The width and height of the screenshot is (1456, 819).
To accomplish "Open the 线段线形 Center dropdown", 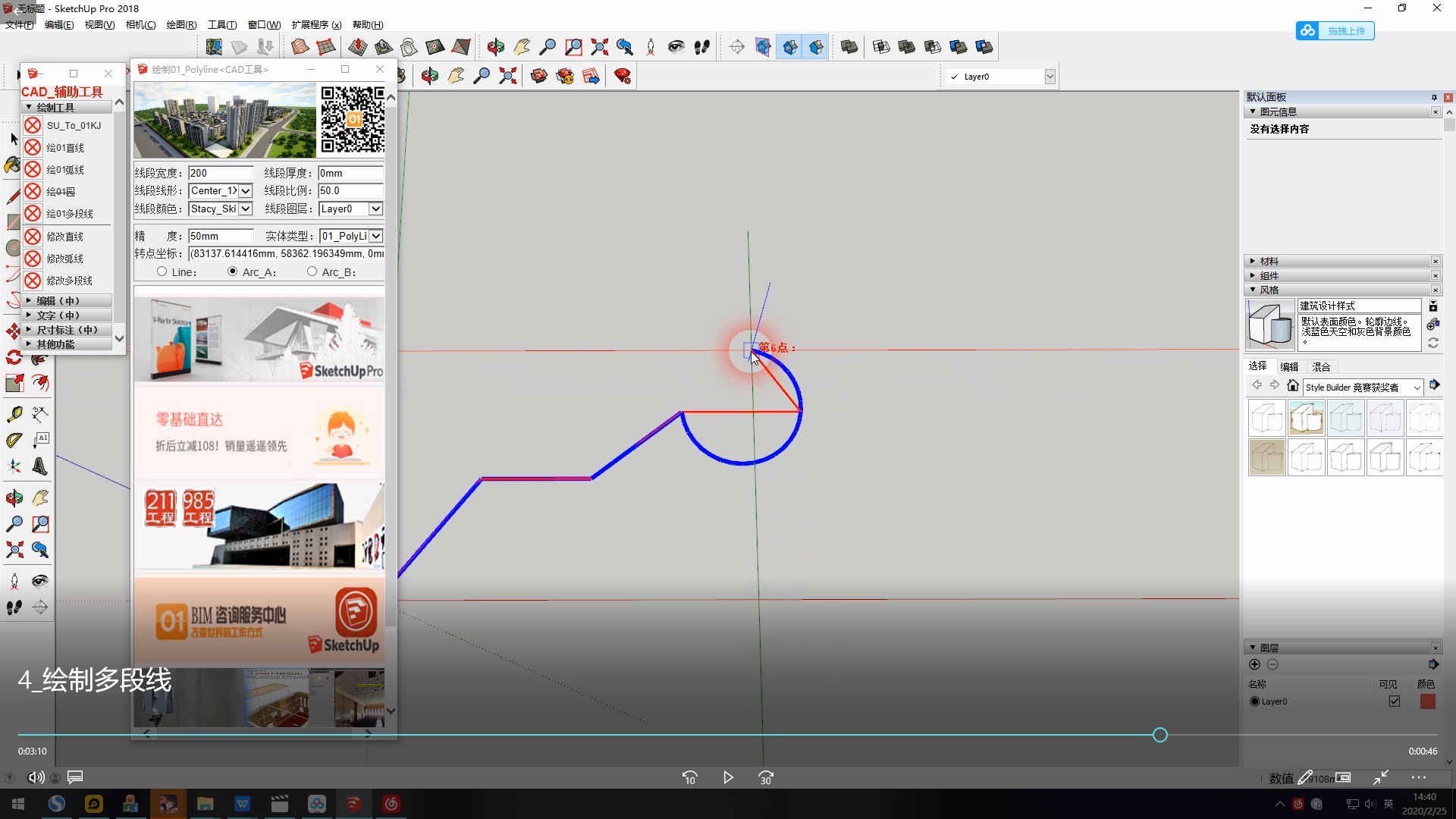I will (245, 191).
